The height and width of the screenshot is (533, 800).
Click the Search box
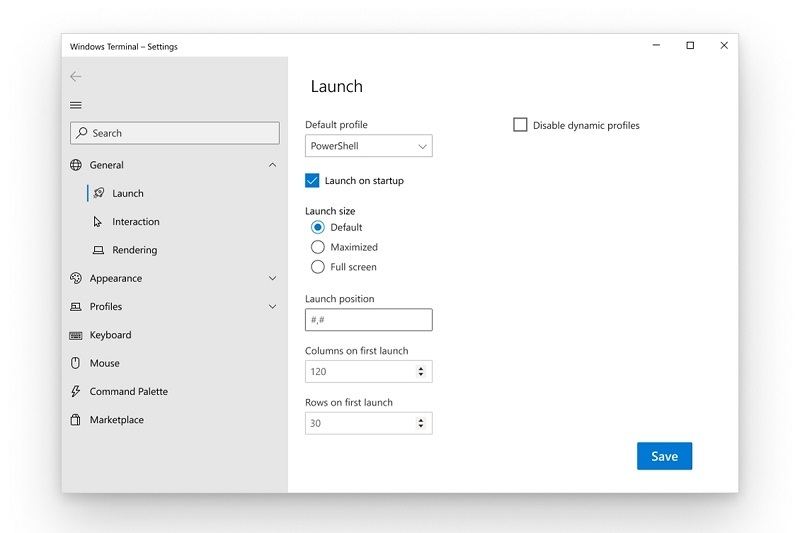174,133
